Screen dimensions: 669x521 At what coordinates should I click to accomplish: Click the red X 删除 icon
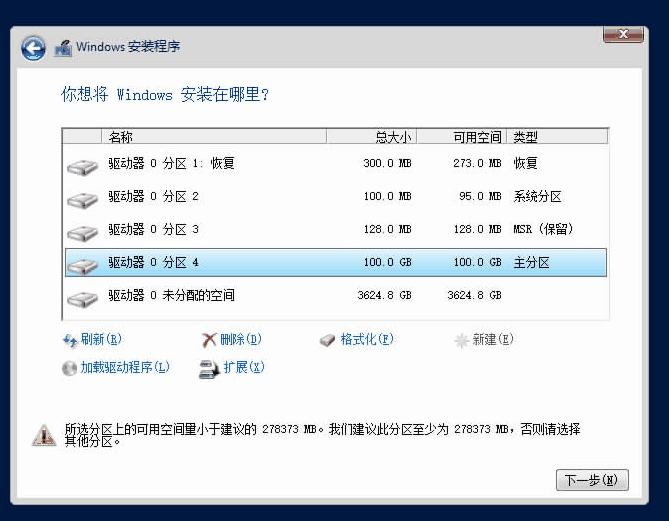tap(209, 340)
